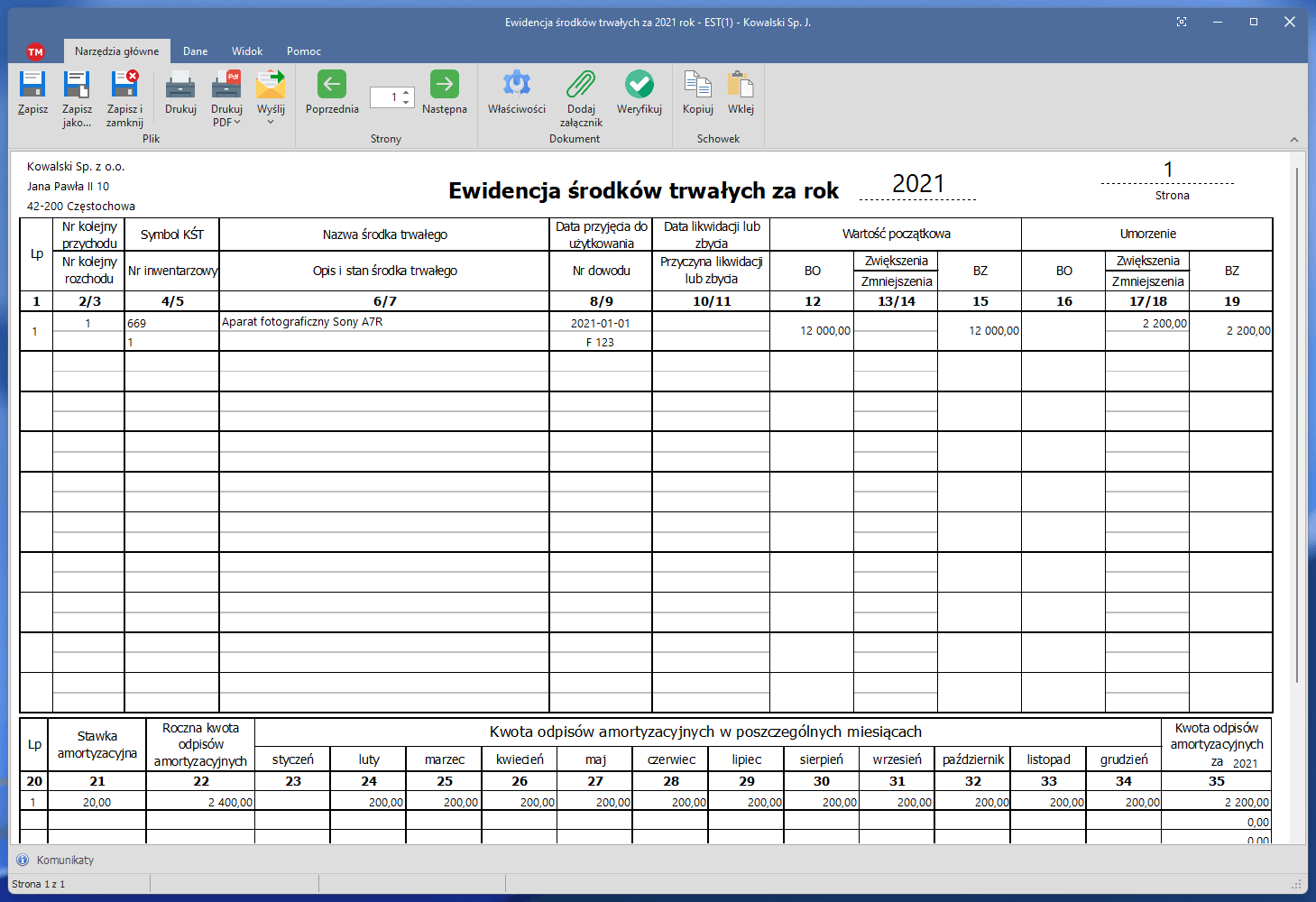
Task: Go to previous page with Poprzednia
Action: 332,86
